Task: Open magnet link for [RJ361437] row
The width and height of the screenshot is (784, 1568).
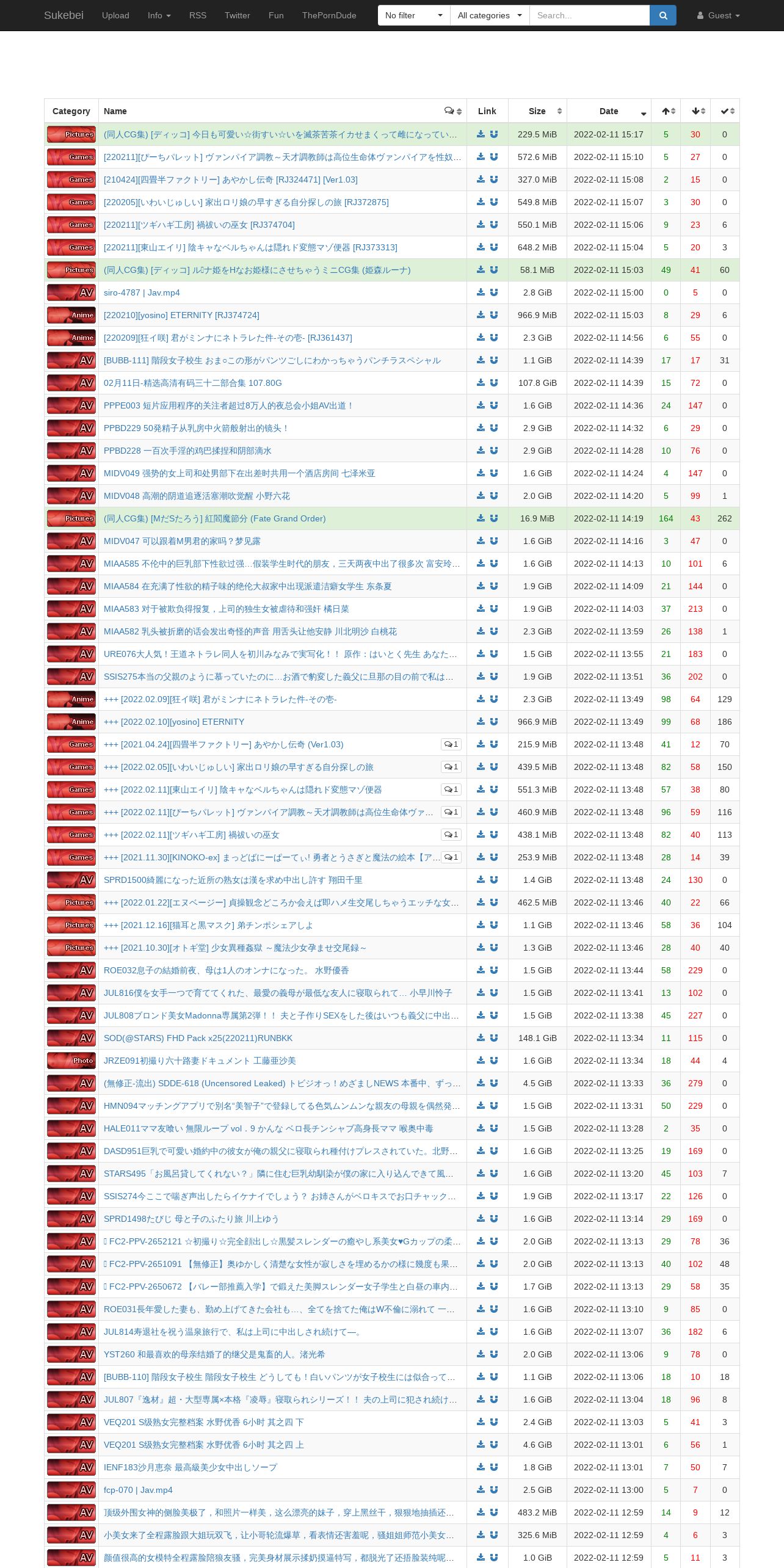Action: coord(494,338)
